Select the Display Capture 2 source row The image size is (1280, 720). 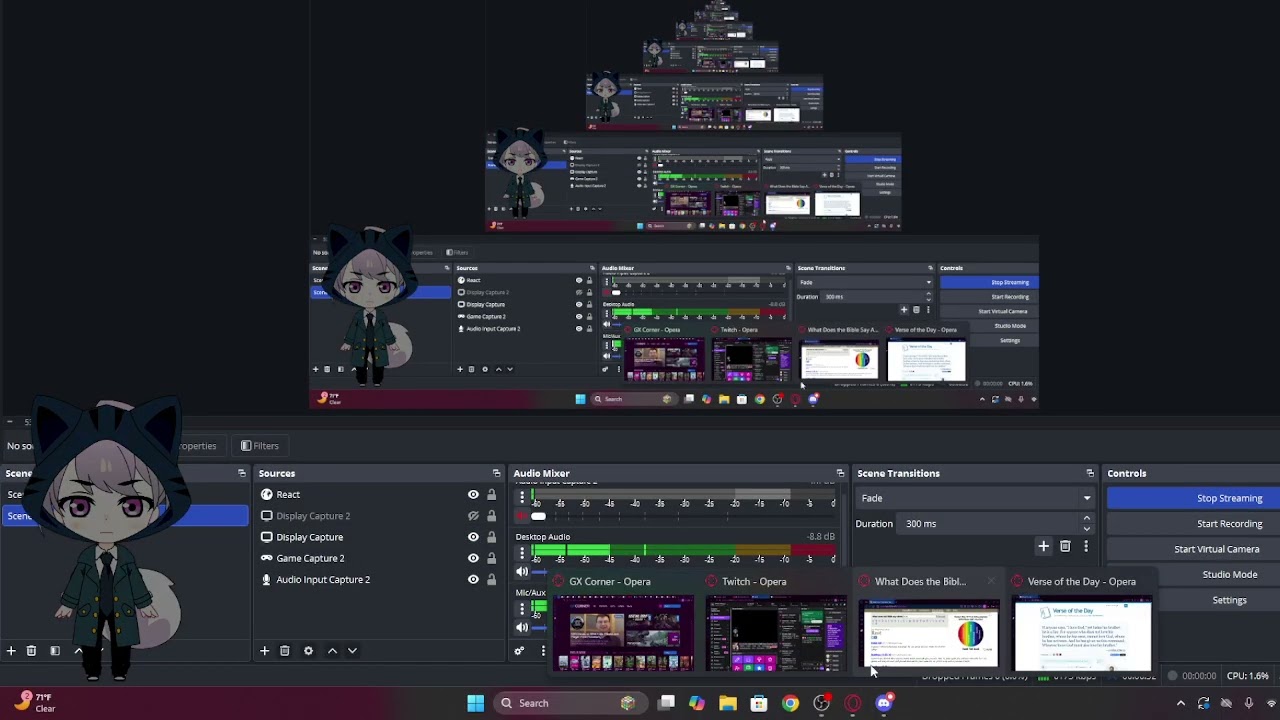(380, 516)
